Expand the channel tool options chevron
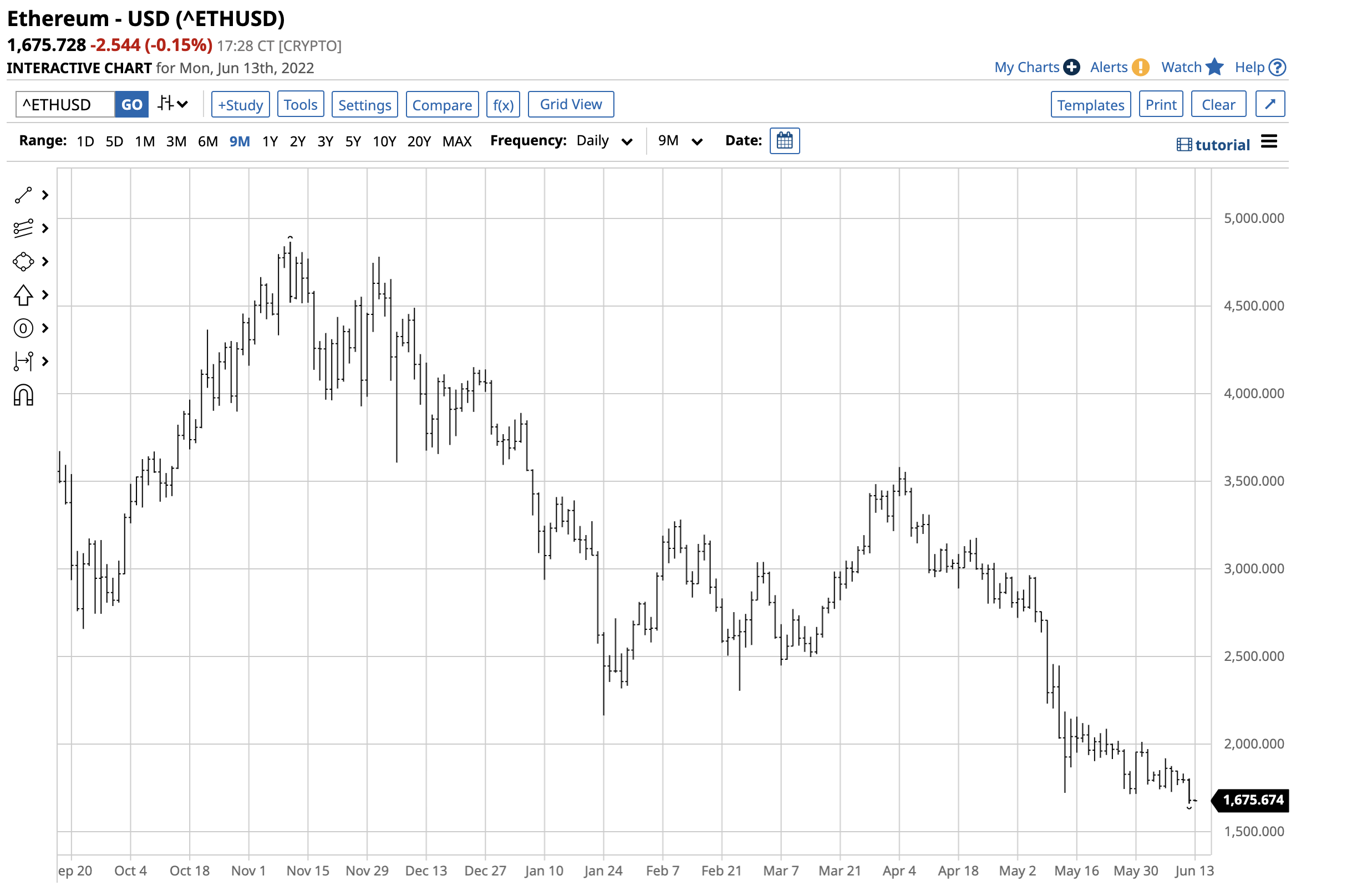 click(45, 228)
